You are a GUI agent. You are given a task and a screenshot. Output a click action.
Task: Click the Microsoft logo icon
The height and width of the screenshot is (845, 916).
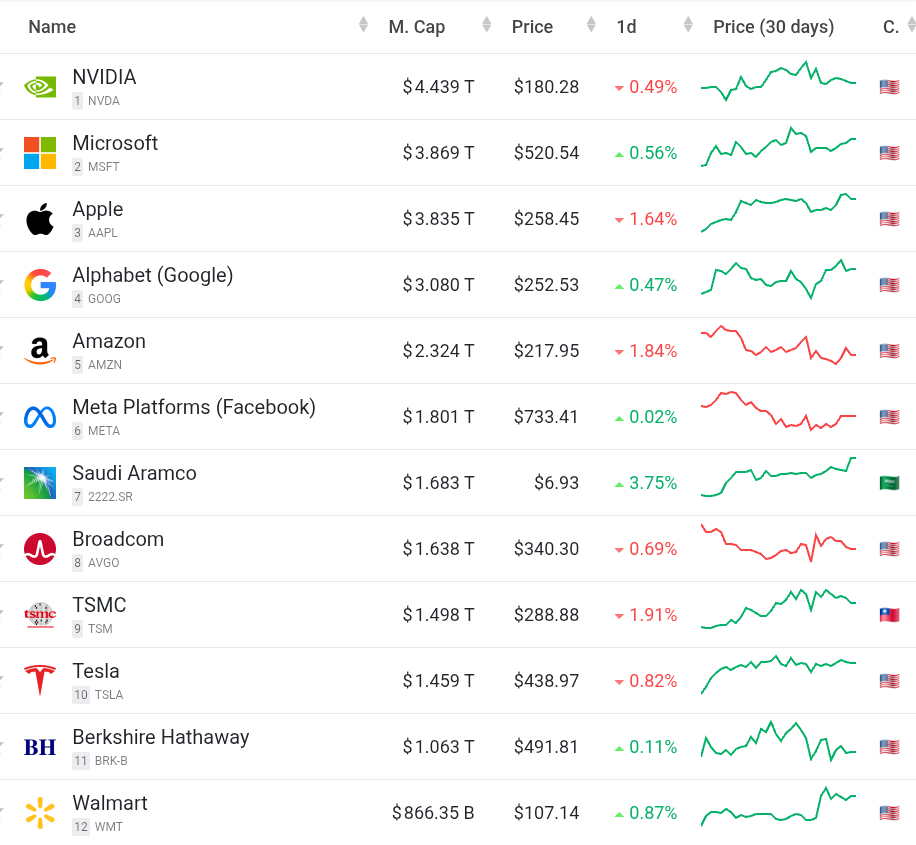40,153
